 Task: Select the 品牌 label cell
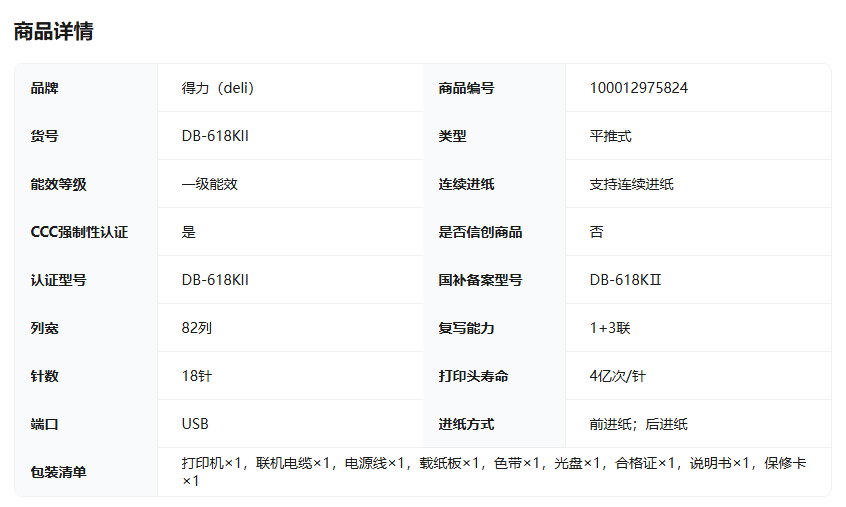coord(44,88)
